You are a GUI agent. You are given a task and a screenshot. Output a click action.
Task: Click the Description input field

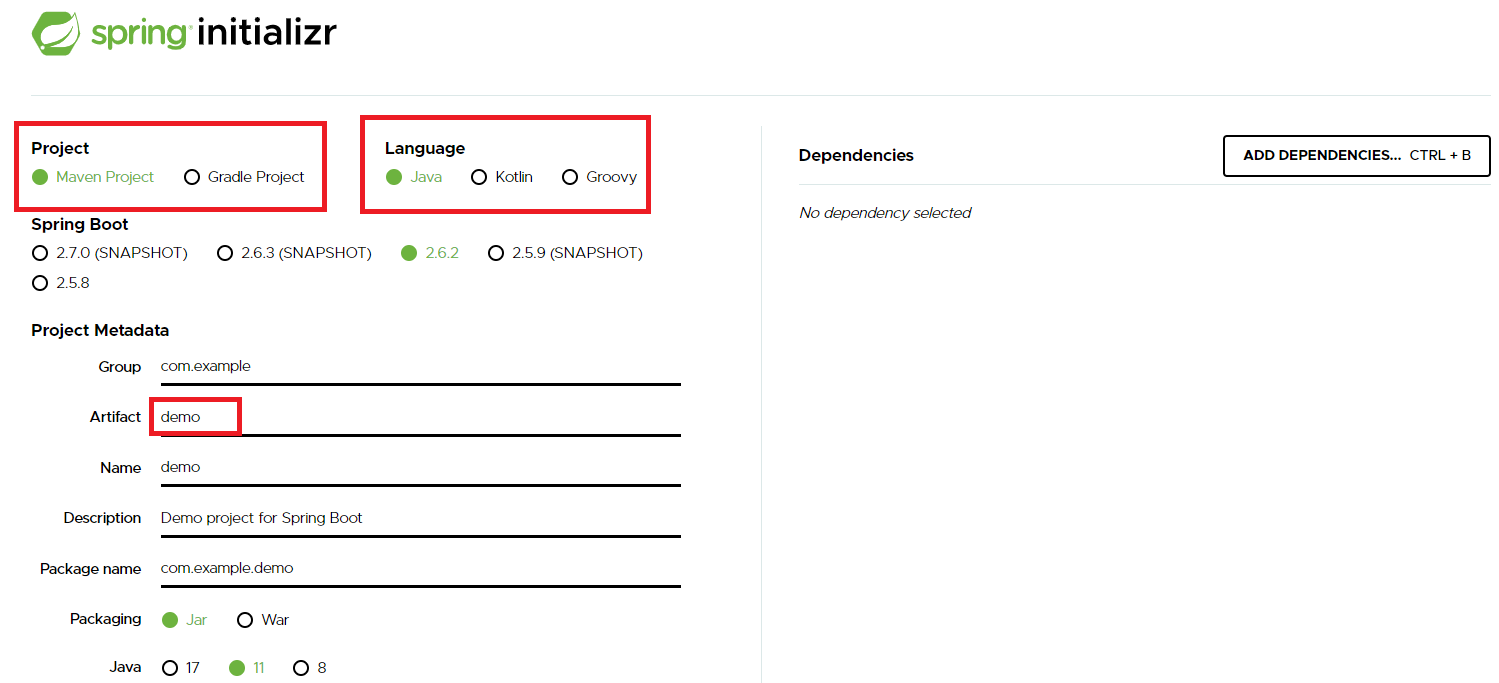420,518
